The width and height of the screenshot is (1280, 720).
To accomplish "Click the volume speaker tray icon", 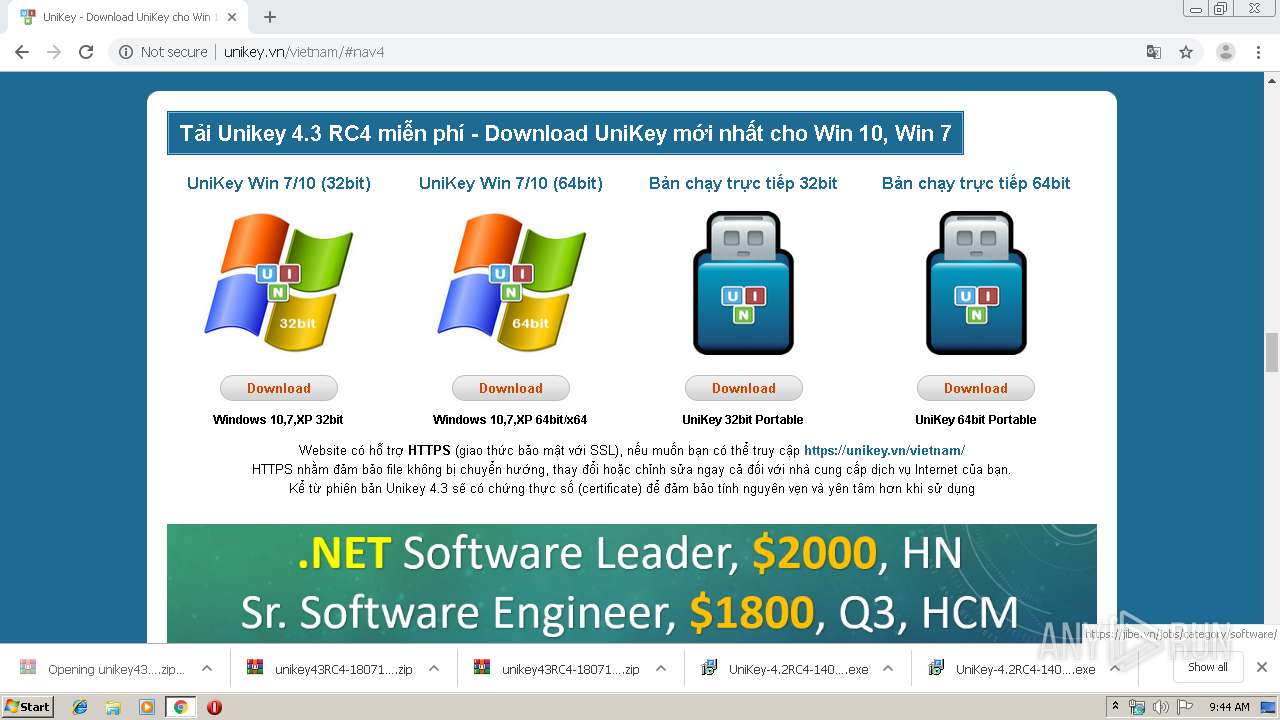I will pyautogui.click(x=1161, y=707).
